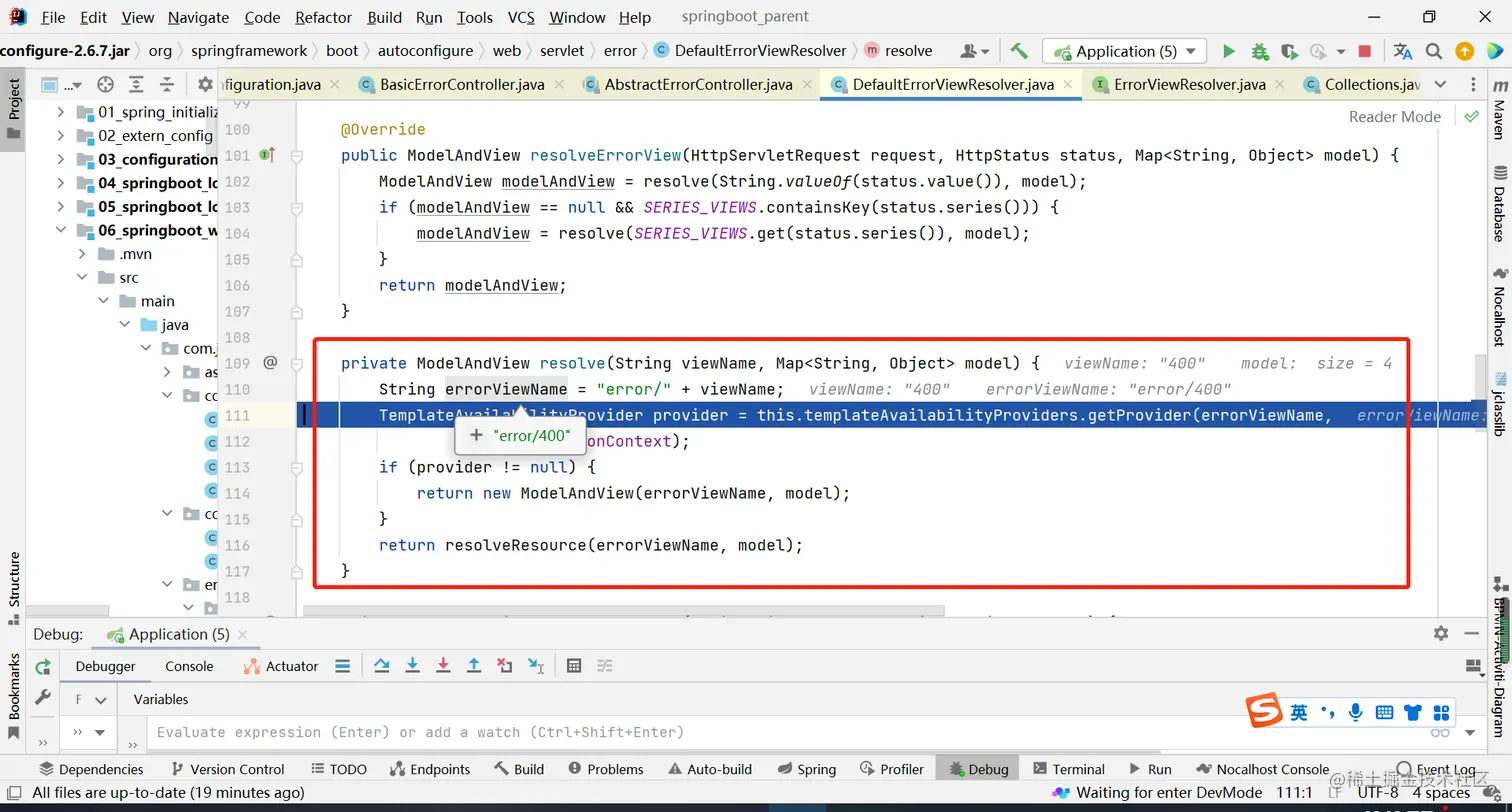Toggle the Maven tool window
The height and width of the screenshot is (812, 1512).
pyautogui.click(x=1499, y=111)
